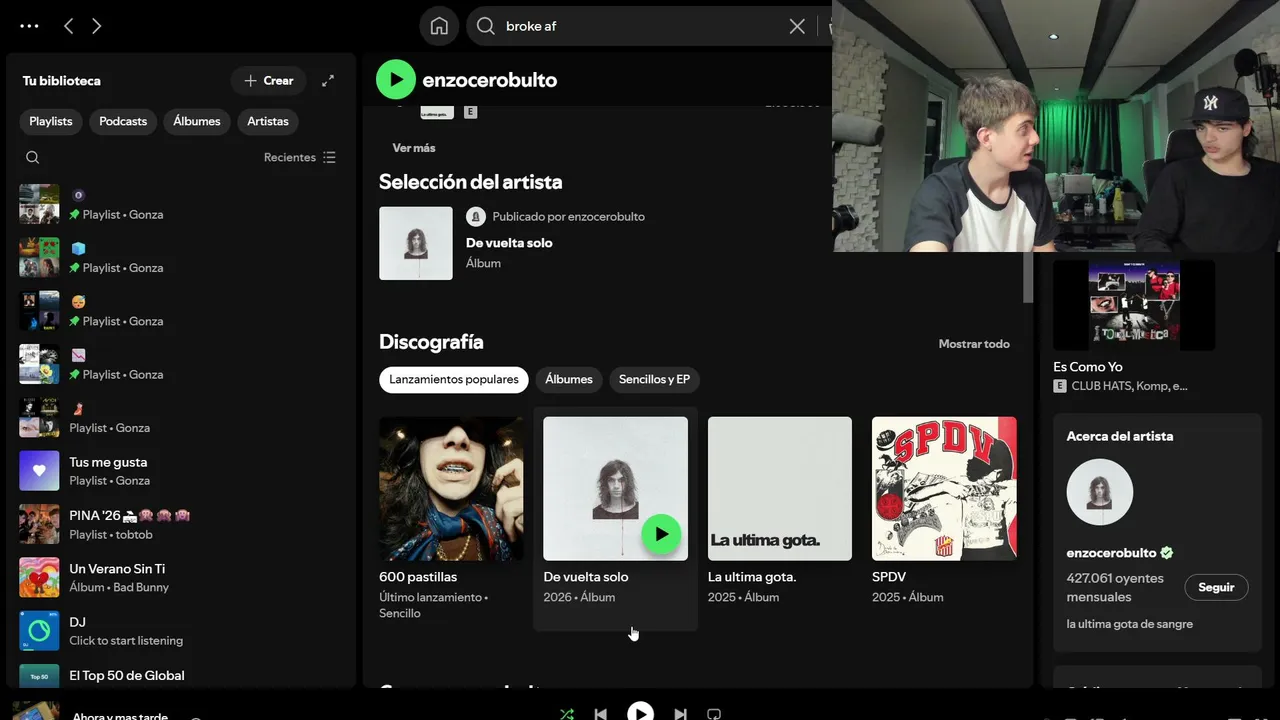Play enzocerobulto from the header button
Image resolution: width=1280 pixels, height=720 pixels.
click(396, 80)
